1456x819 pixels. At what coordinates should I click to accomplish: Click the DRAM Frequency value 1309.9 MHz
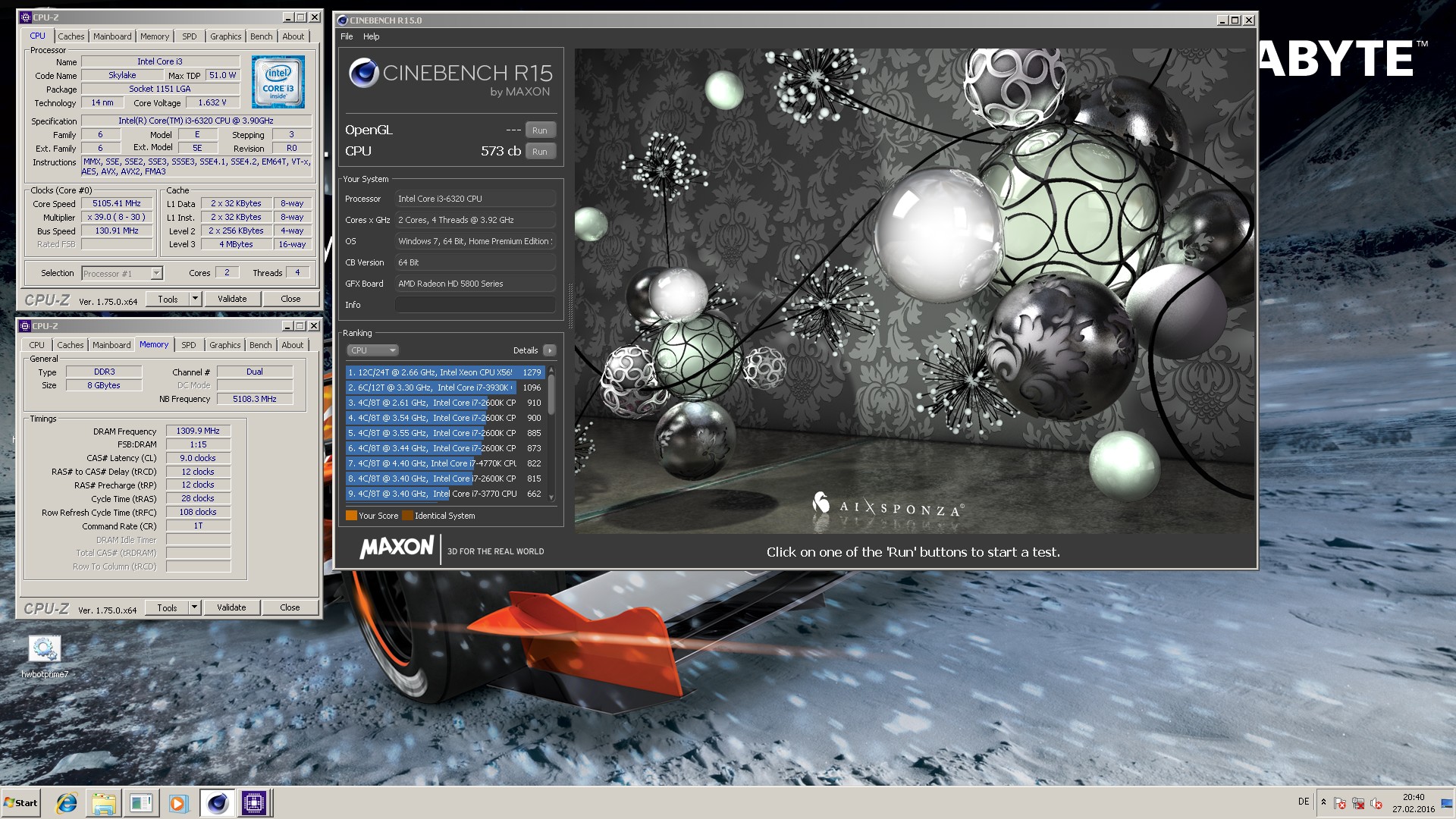click(x=198, y=431)
